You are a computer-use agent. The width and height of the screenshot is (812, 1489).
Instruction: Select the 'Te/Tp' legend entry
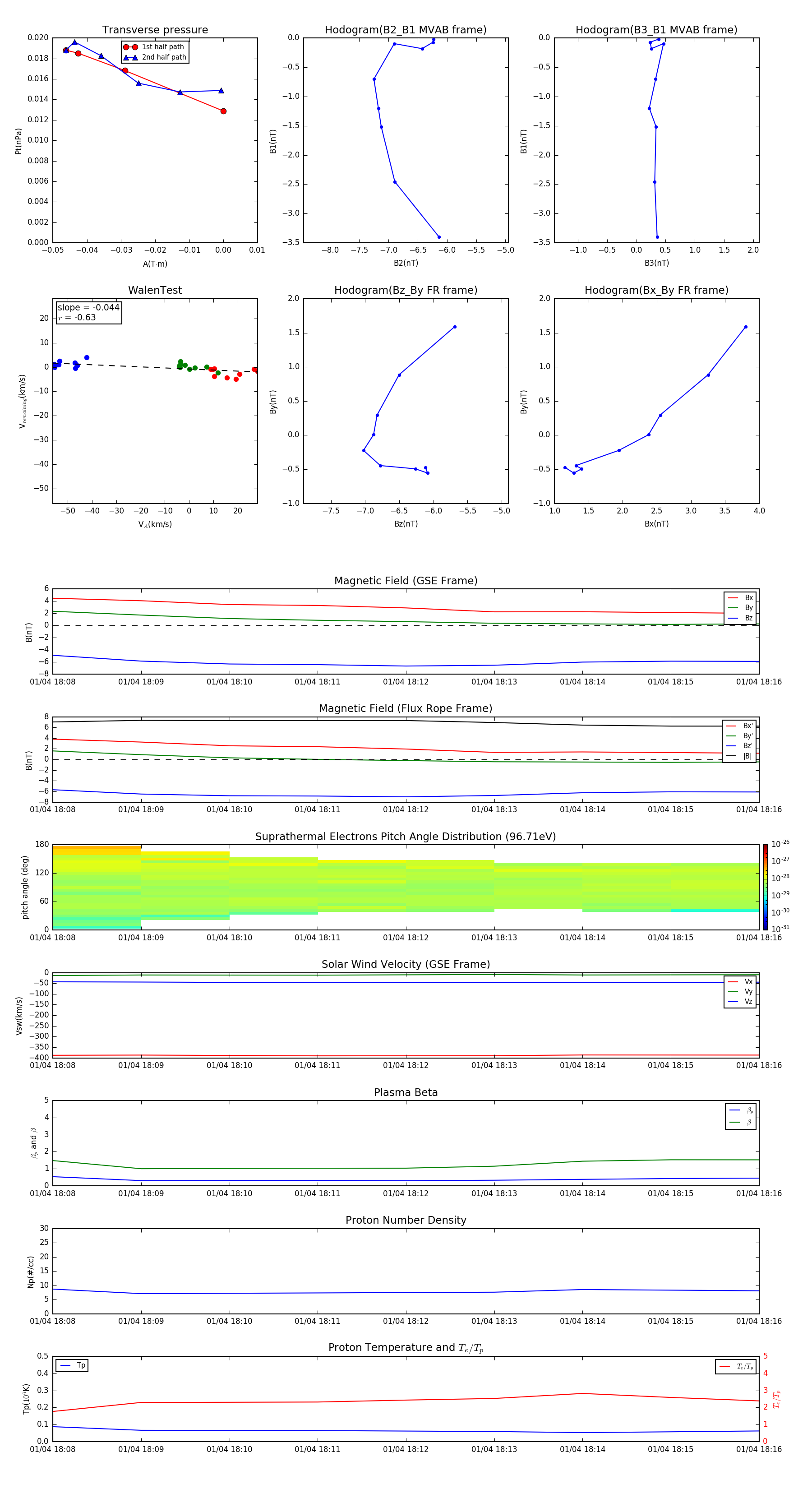pos(736,1366)
